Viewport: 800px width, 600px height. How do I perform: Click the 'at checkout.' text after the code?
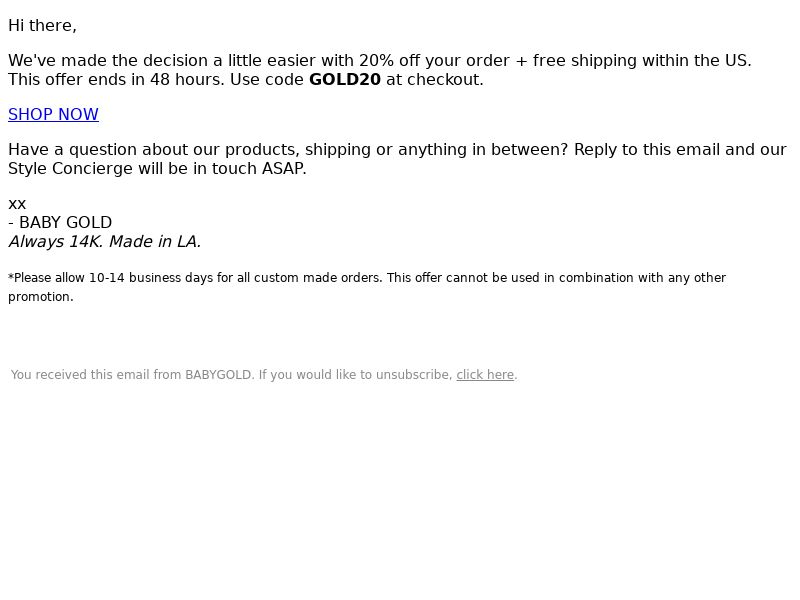pyautogui.click(x=435, y=80)
